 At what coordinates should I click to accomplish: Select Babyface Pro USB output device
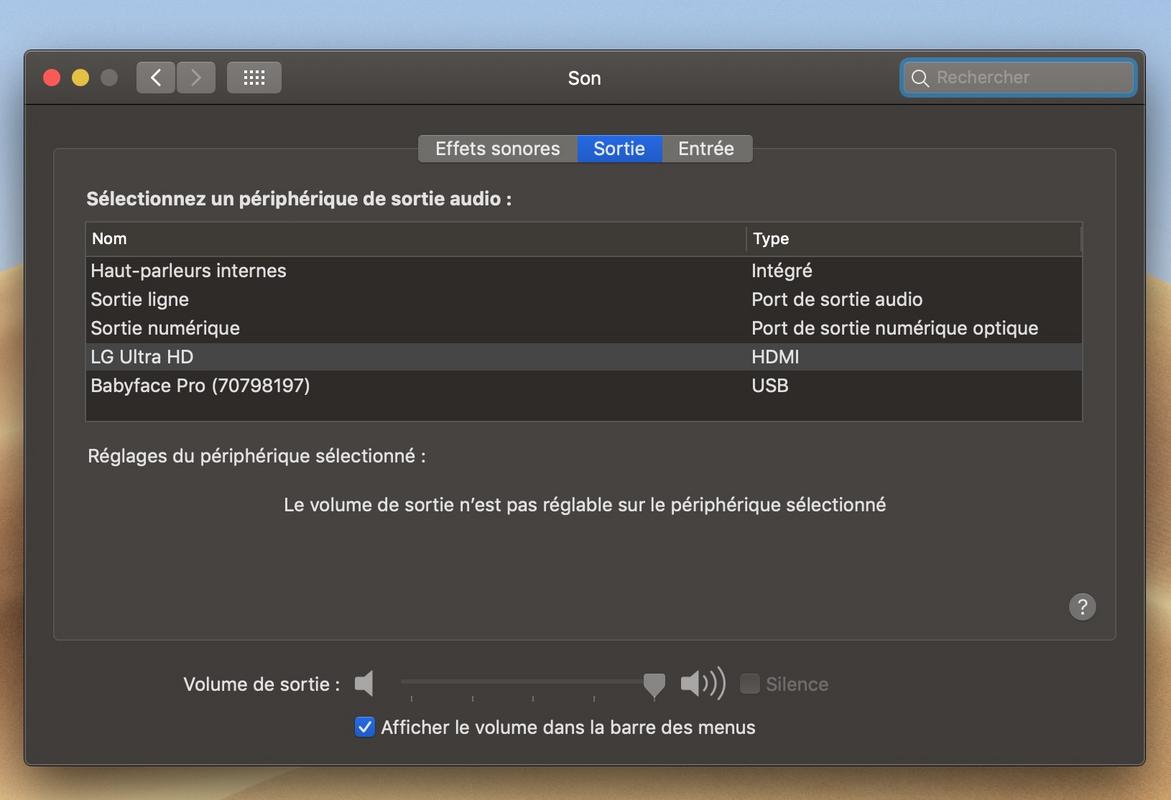click(x=584, y=385)
